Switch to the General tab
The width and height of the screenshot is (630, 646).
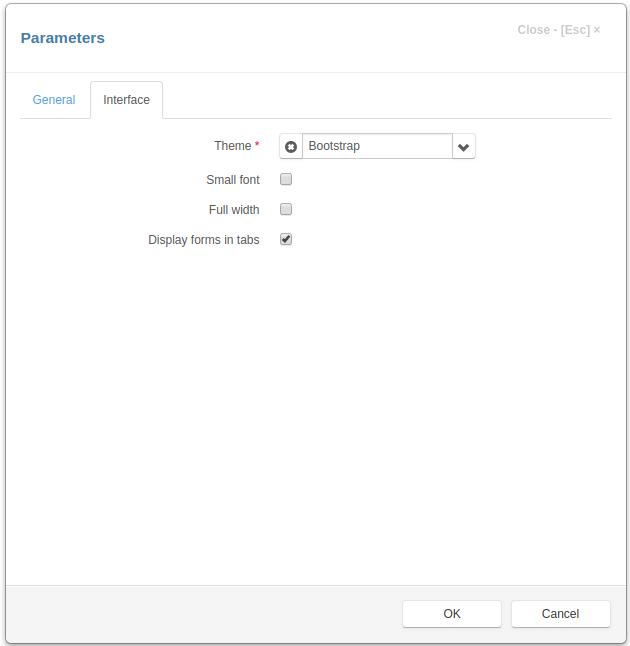click(x=54, y=100)
